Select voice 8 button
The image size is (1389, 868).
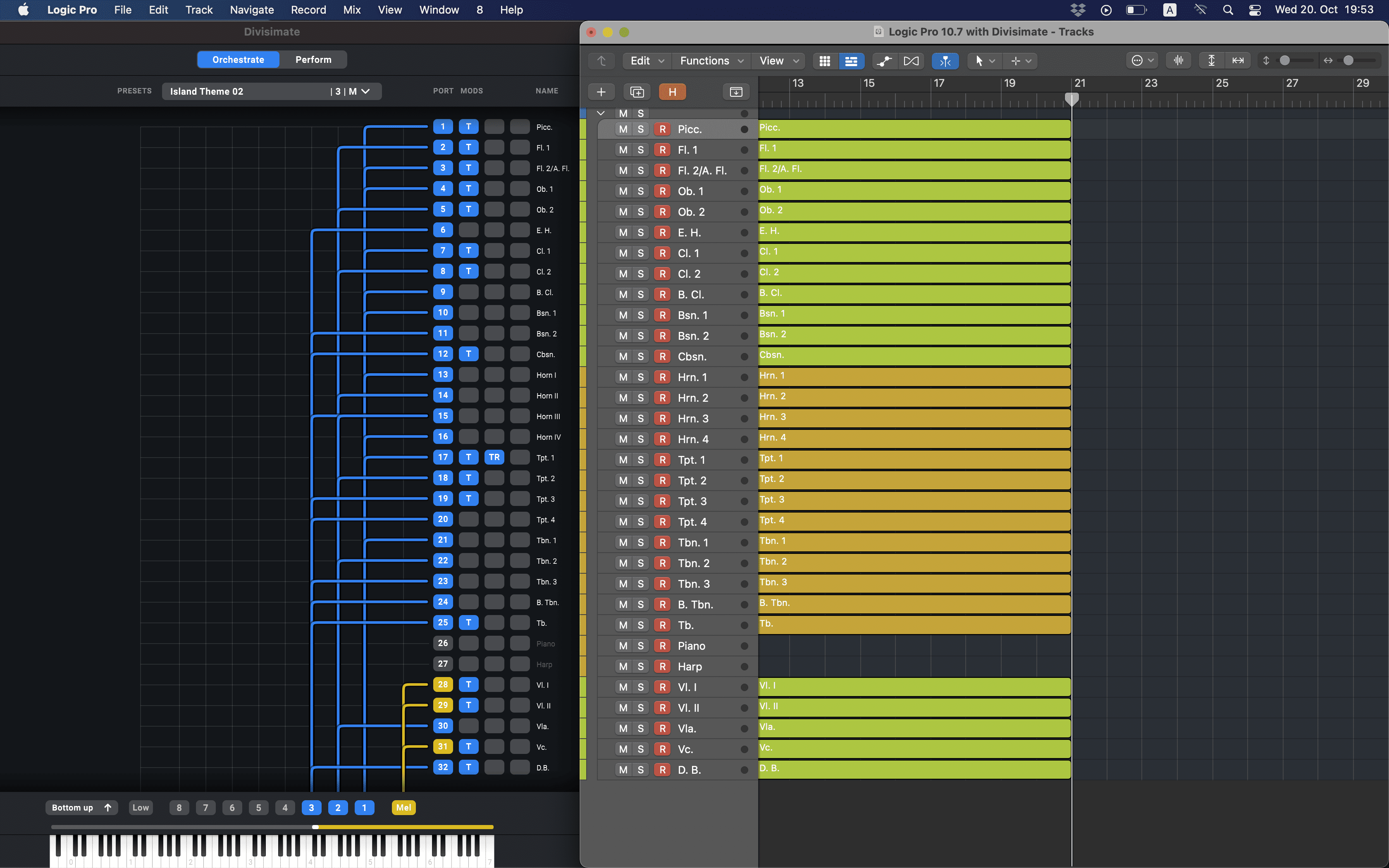179,808
